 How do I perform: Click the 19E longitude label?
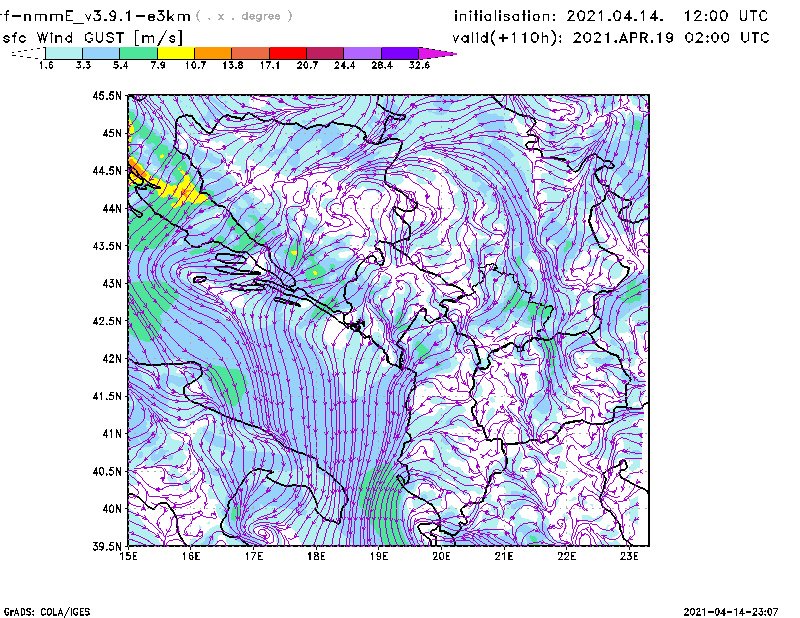379,556
